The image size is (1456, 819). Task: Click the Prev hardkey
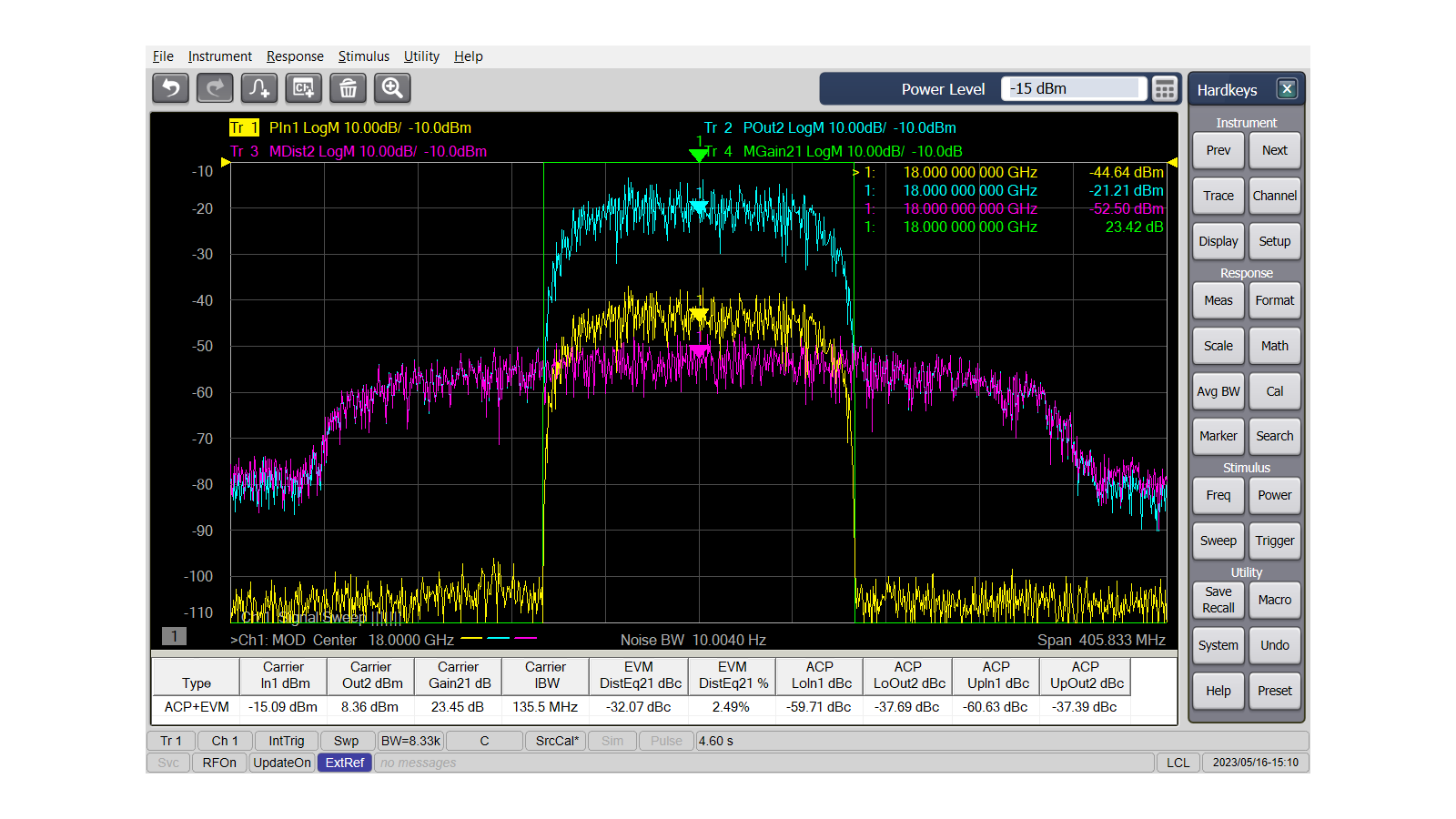click(1218, 150)
